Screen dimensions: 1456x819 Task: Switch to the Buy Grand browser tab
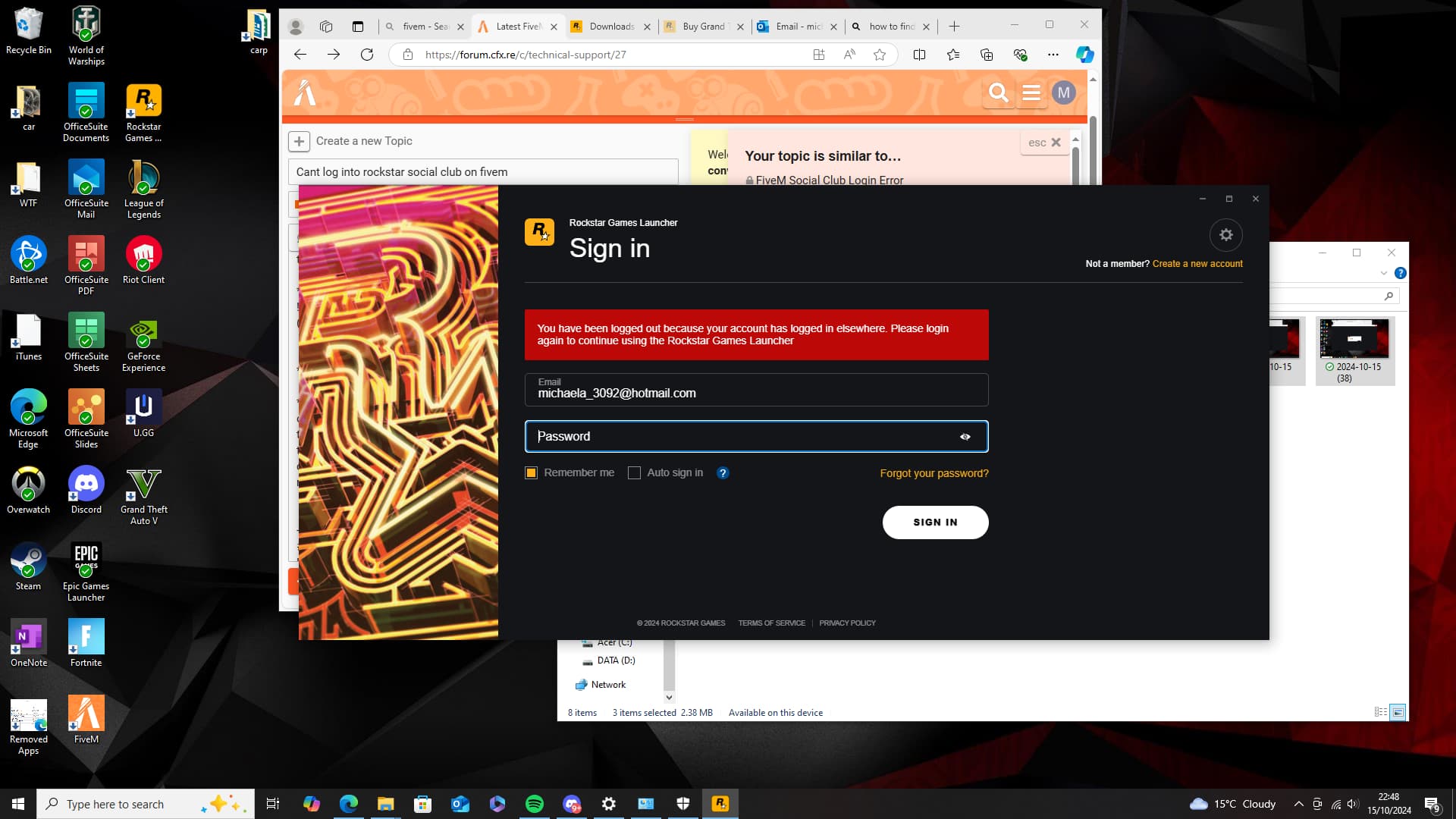coord(704,27)
